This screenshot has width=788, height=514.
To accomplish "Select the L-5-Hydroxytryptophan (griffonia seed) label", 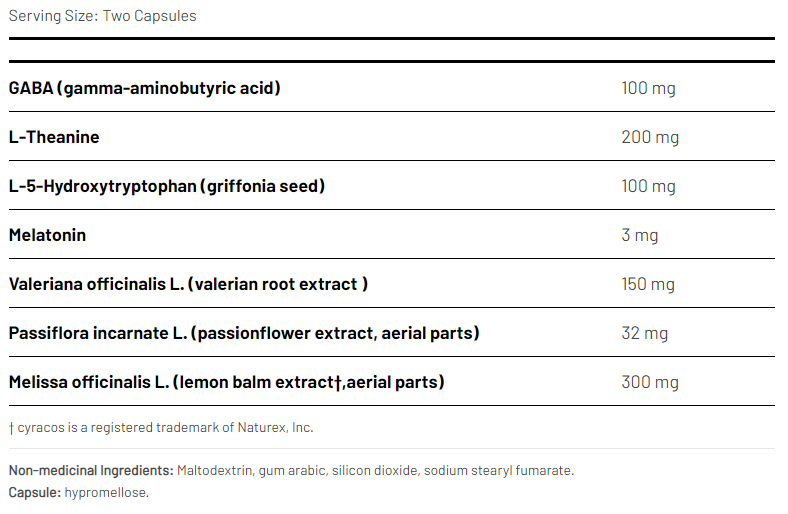I will (x=167, y=186).
